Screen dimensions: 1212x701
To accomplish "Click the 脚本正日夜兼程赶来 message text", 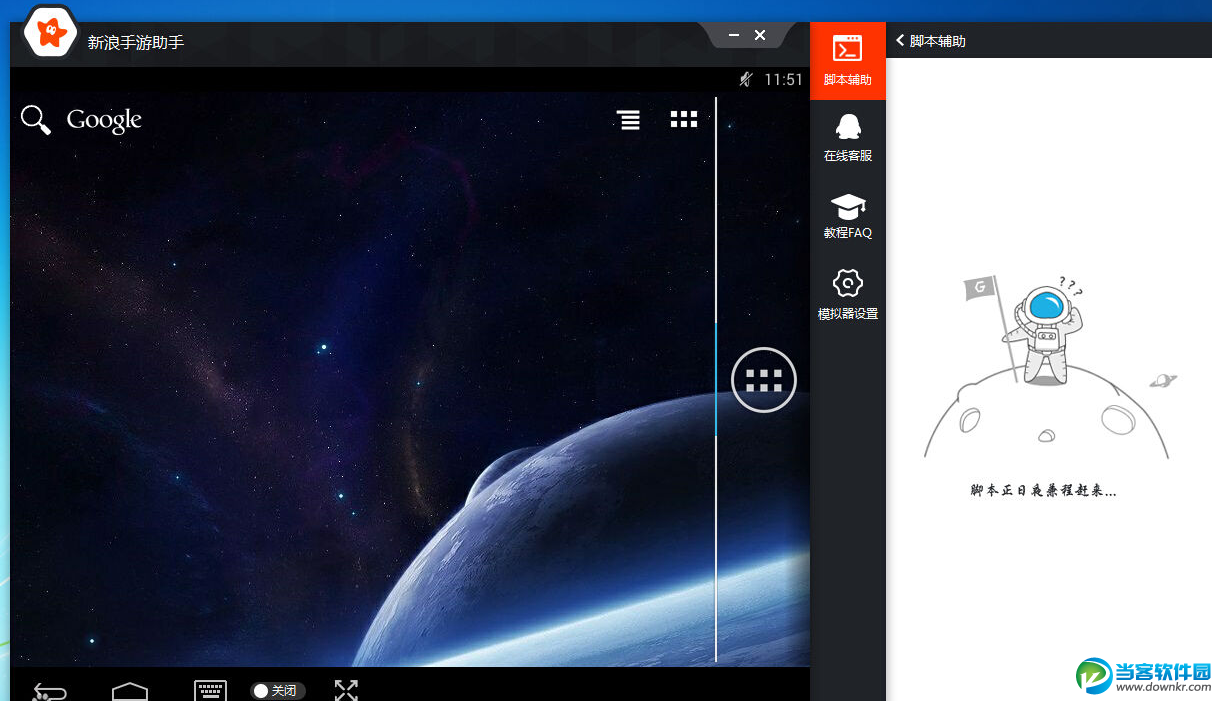I will [1043, 490].
